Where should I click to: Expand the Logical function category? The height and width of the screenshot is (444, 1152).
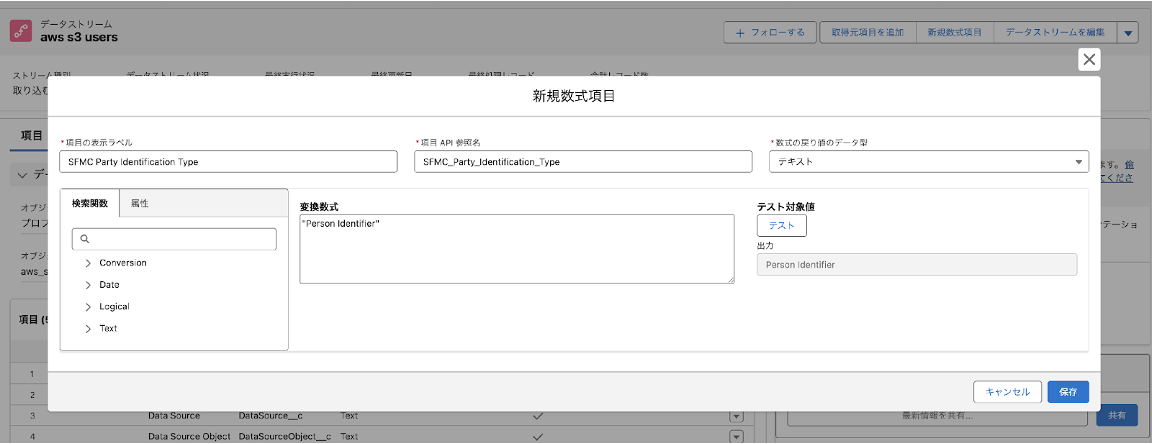(89, 307)
